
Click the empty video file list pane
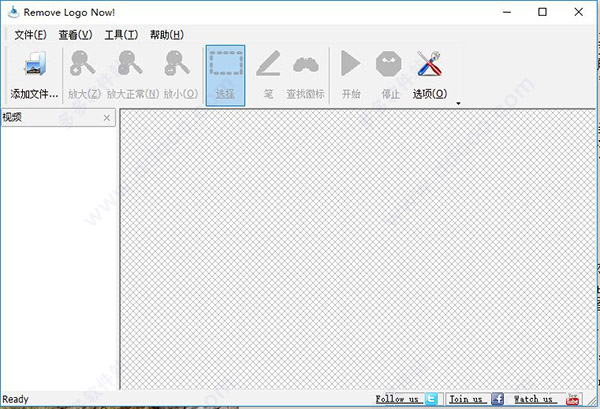(x=58, y=258)
